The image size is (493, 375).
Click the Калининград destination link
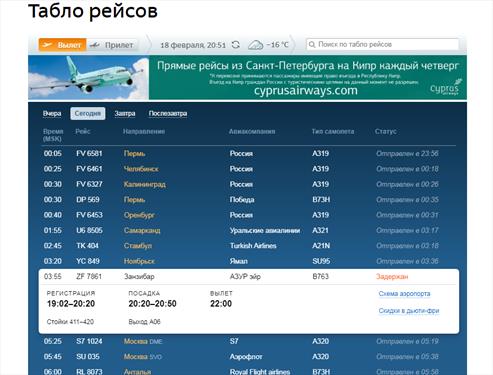(145, 184)
